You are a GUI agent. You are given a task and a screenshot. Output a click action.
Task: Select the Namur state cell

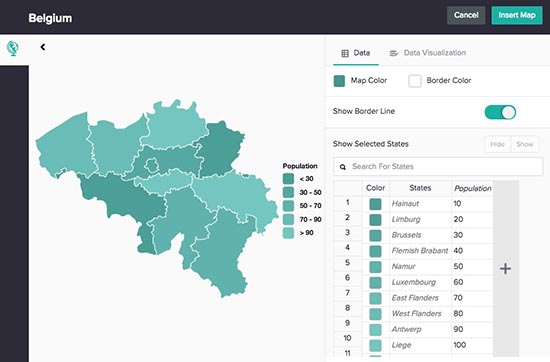tap(420, 267)
